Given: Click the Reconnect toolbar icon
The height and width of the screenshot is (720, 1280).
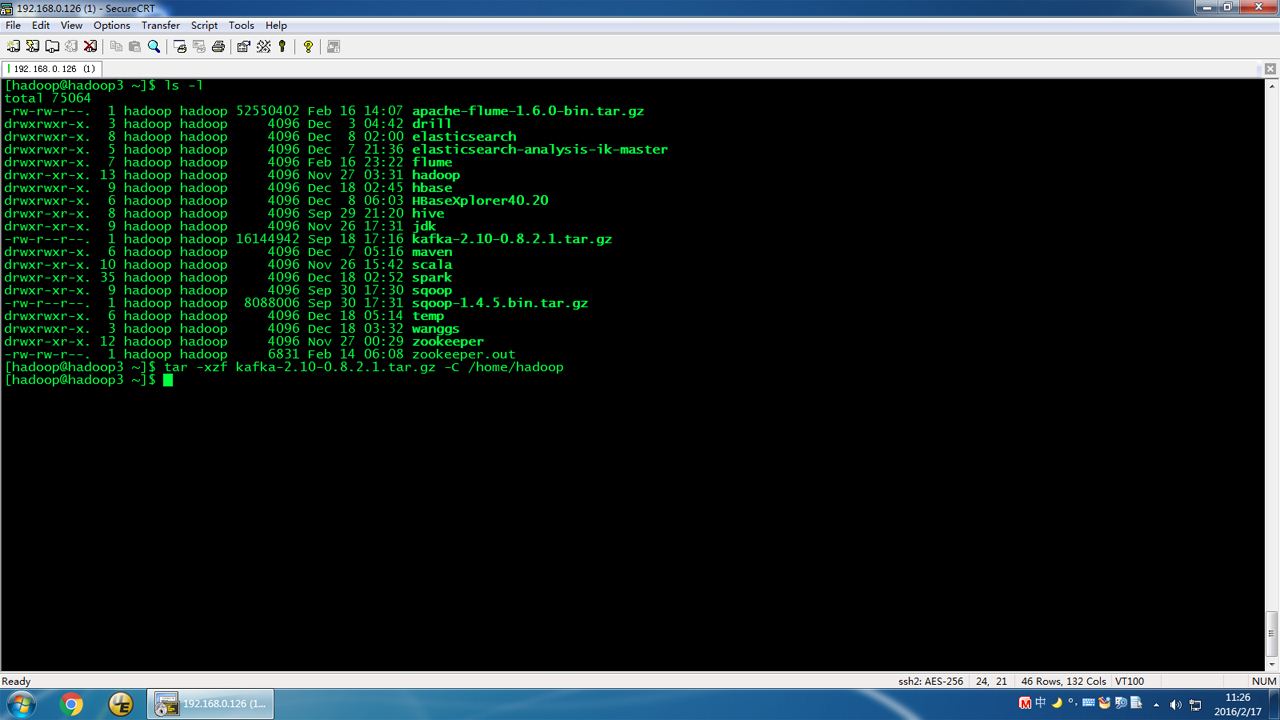Looking at the screenshot, I should pos(71,46).
